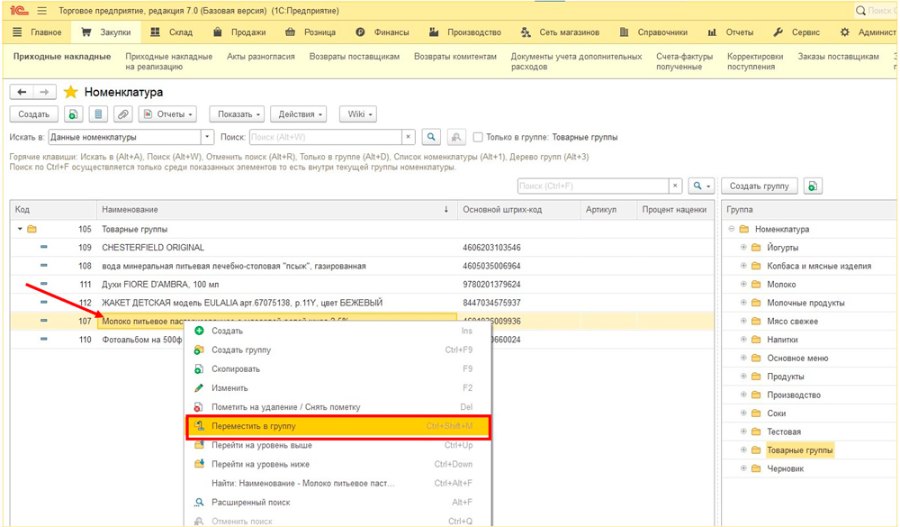
Task: Open Заказы поставщикам link
Action: click(838, 56)
